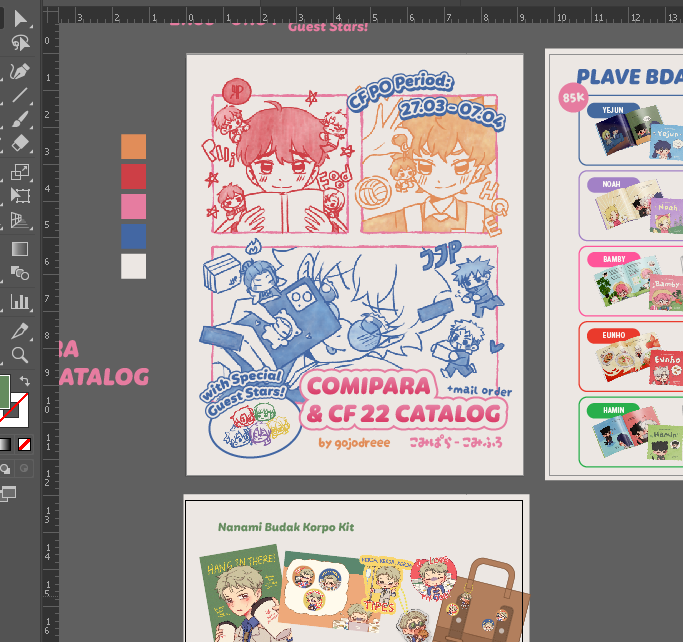Click the red palette square on canvas

[133, 176]
